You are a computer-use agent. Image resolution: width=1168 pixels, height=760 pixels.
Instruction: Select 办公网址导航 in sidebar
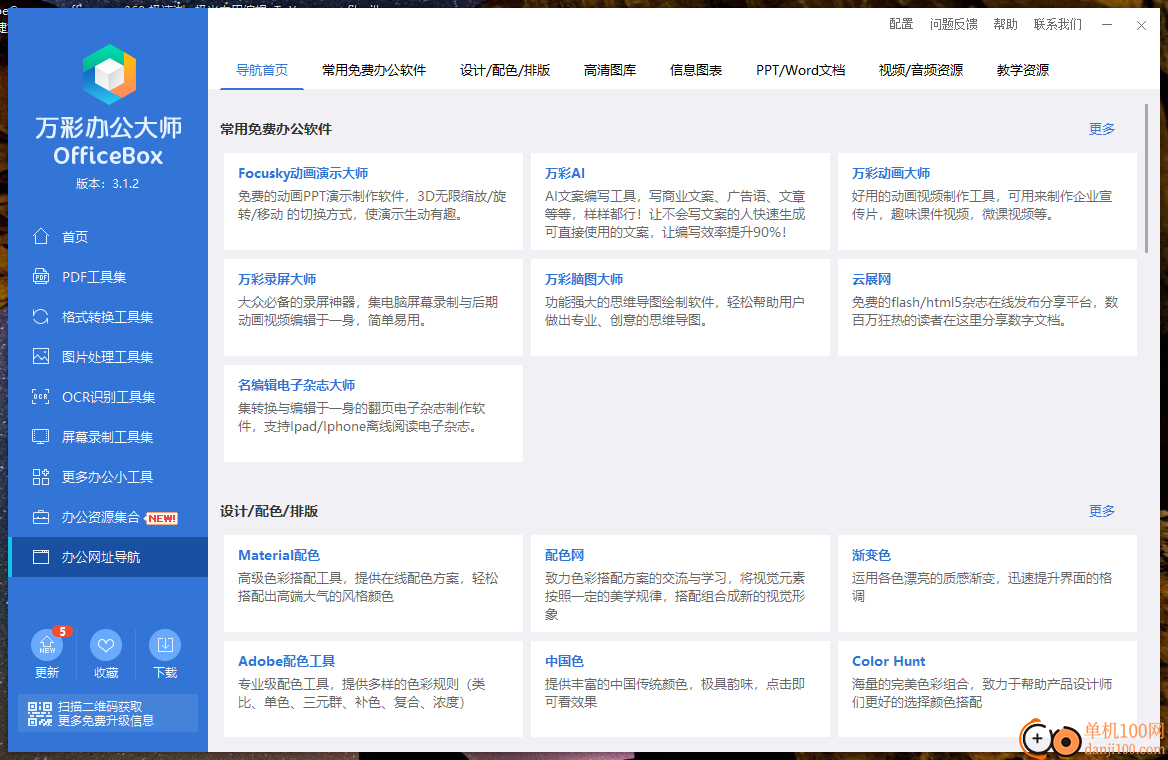[x=109, y=557]
